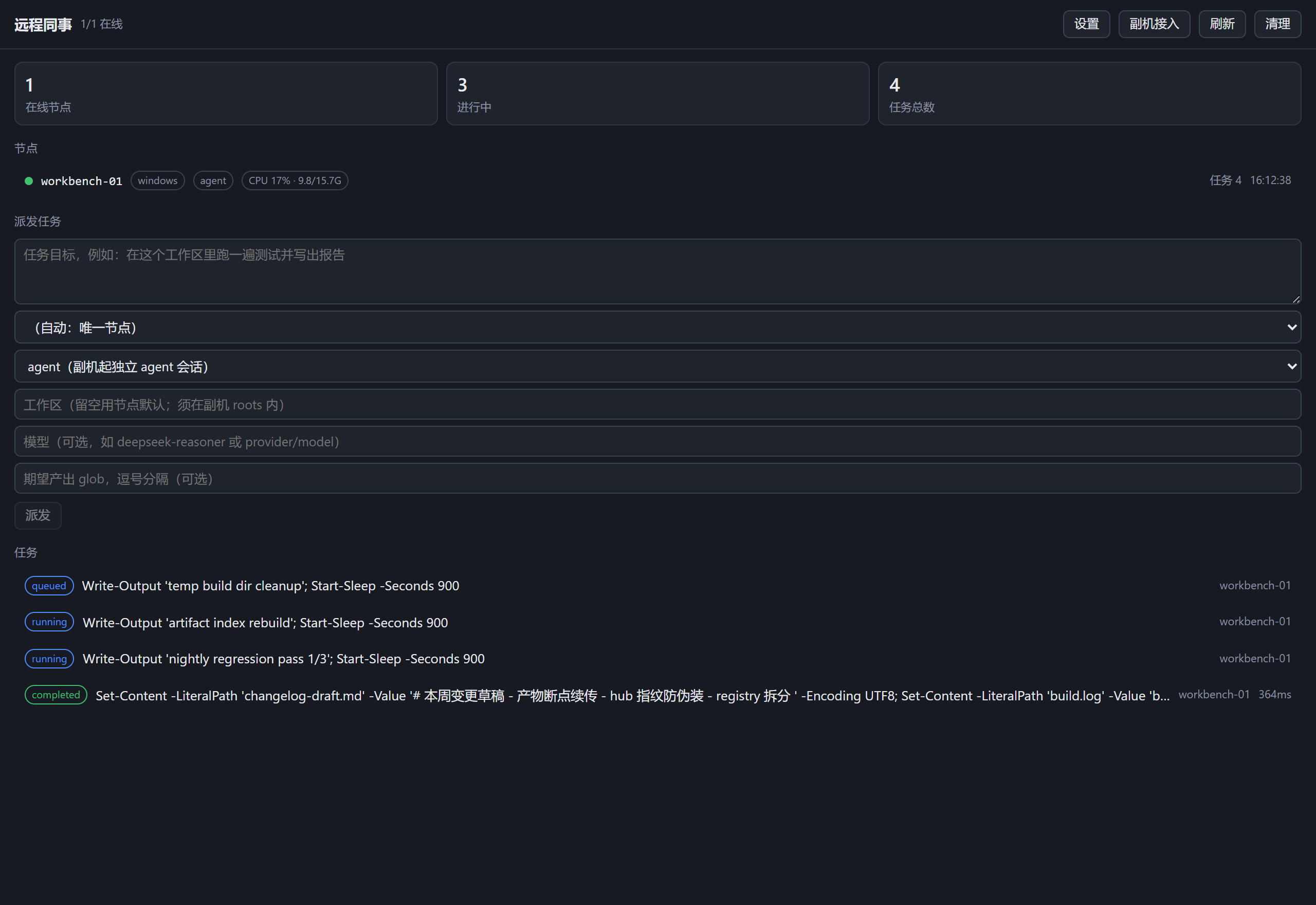This screenshot has width=1316, height=905.
Task: Click the expected output glob field
Action: [x=657, y=479]
